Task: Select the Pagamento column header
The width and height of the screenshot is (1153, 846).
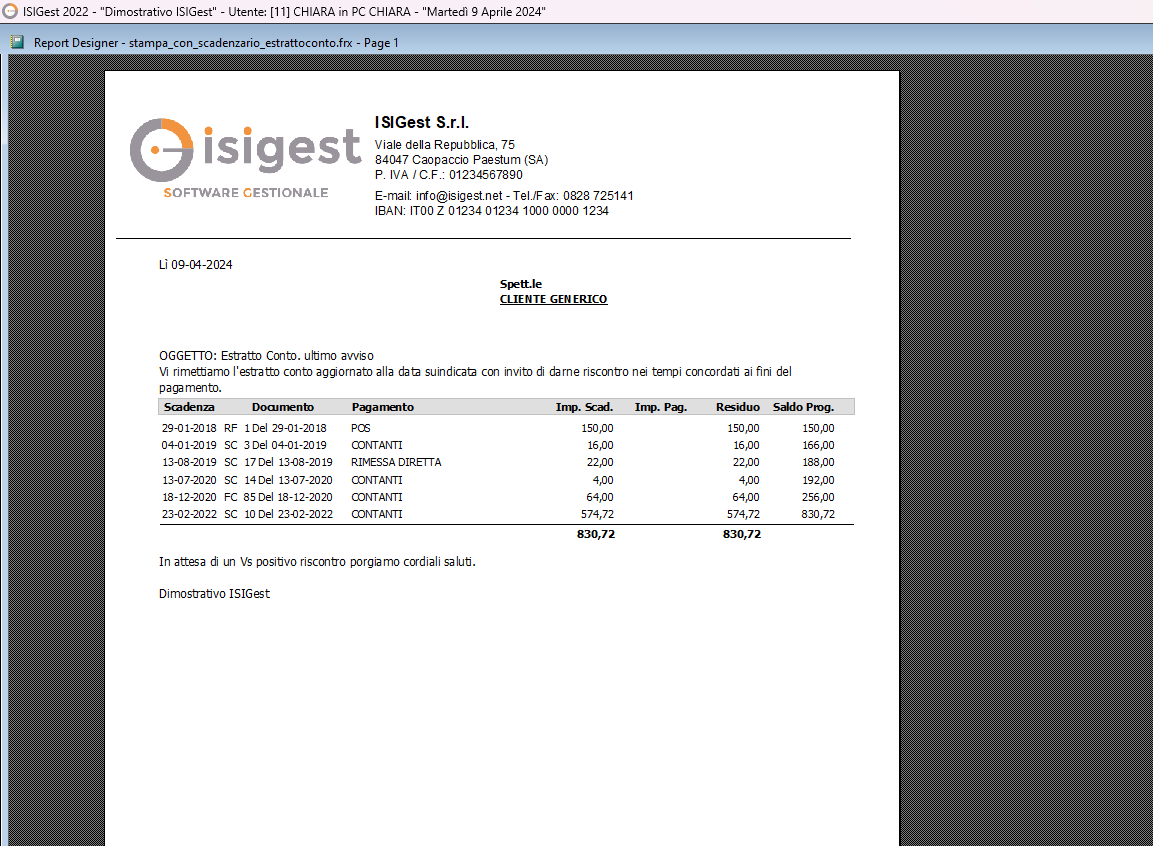Action: coord(382,407)
